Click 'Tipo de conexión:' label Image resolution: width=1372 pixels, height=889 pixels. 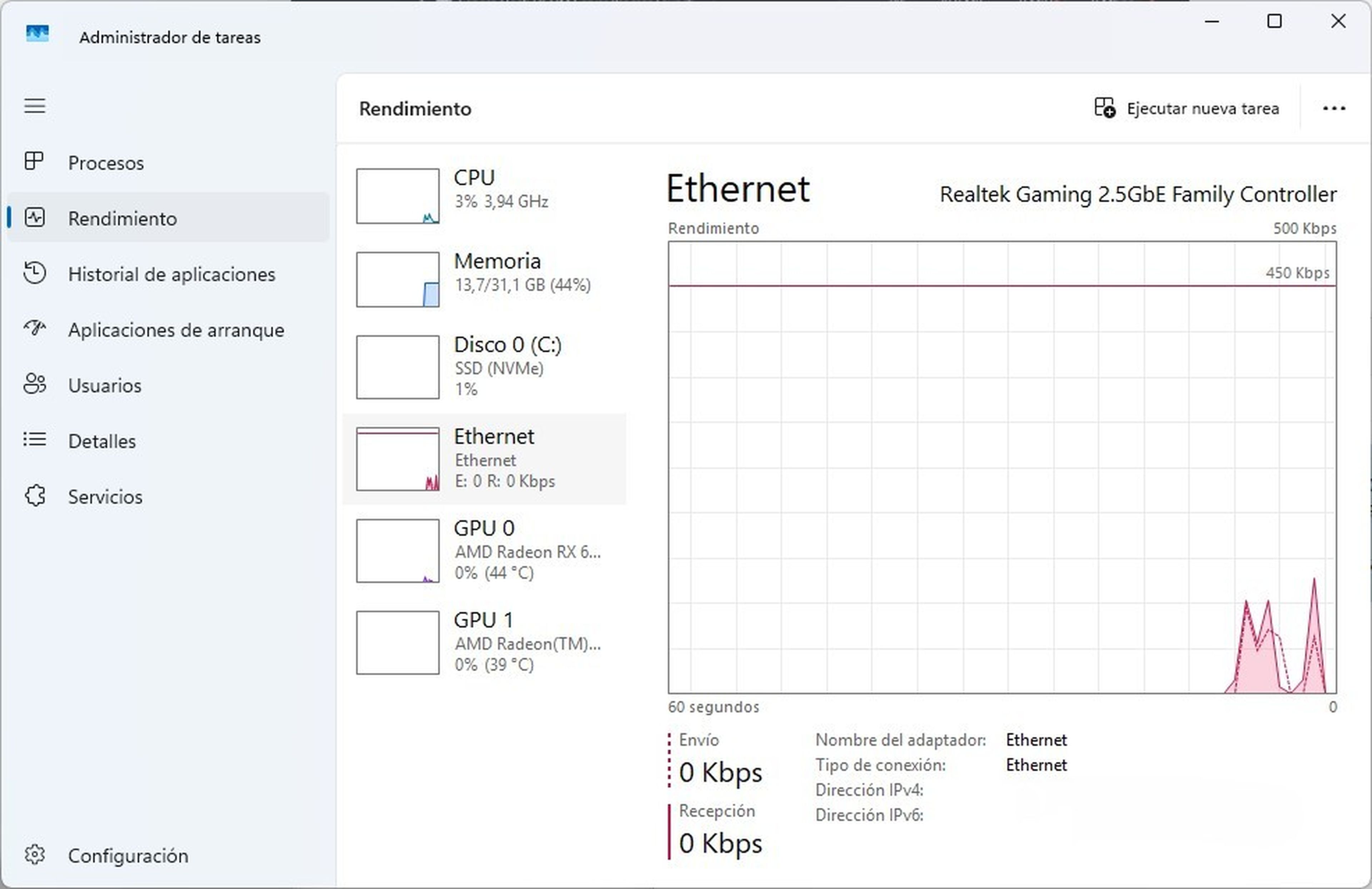point(880,765)
